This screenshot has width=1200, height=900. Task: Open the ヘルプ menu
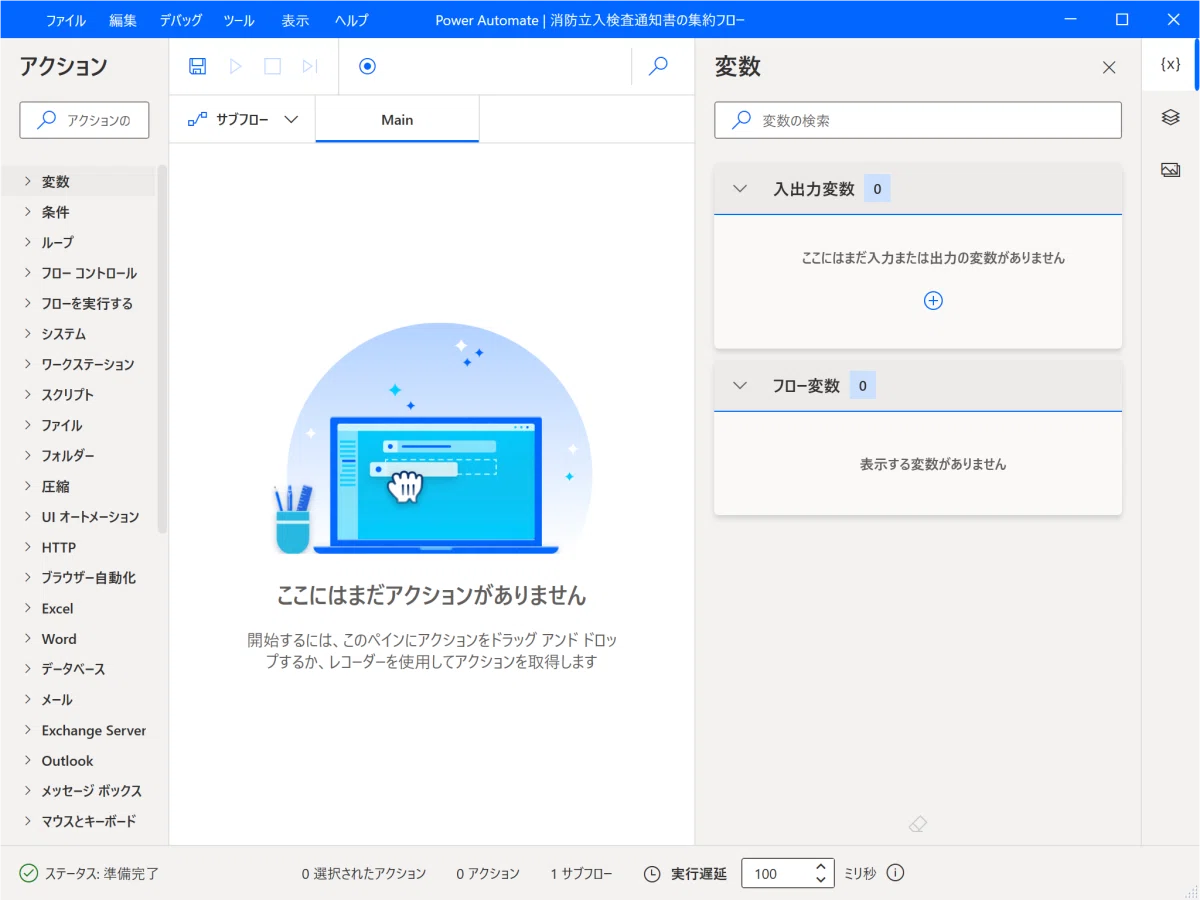pos(351,20)
